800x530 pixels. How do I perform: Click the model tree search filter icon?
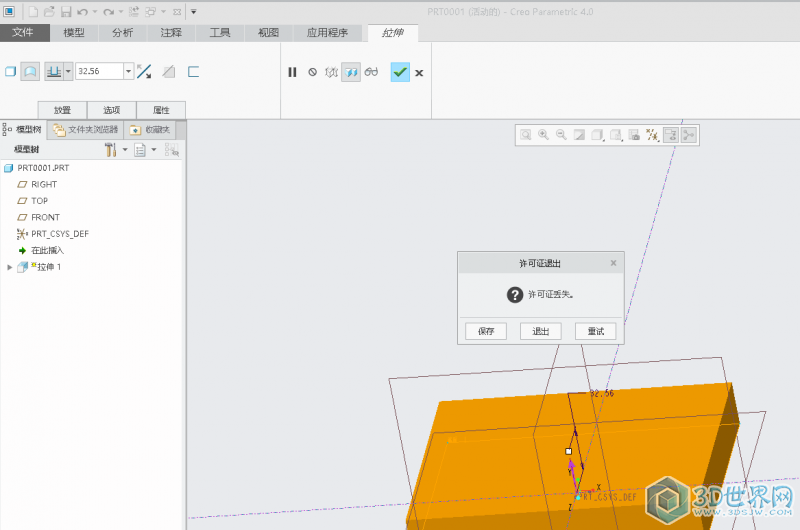[172, 150]
